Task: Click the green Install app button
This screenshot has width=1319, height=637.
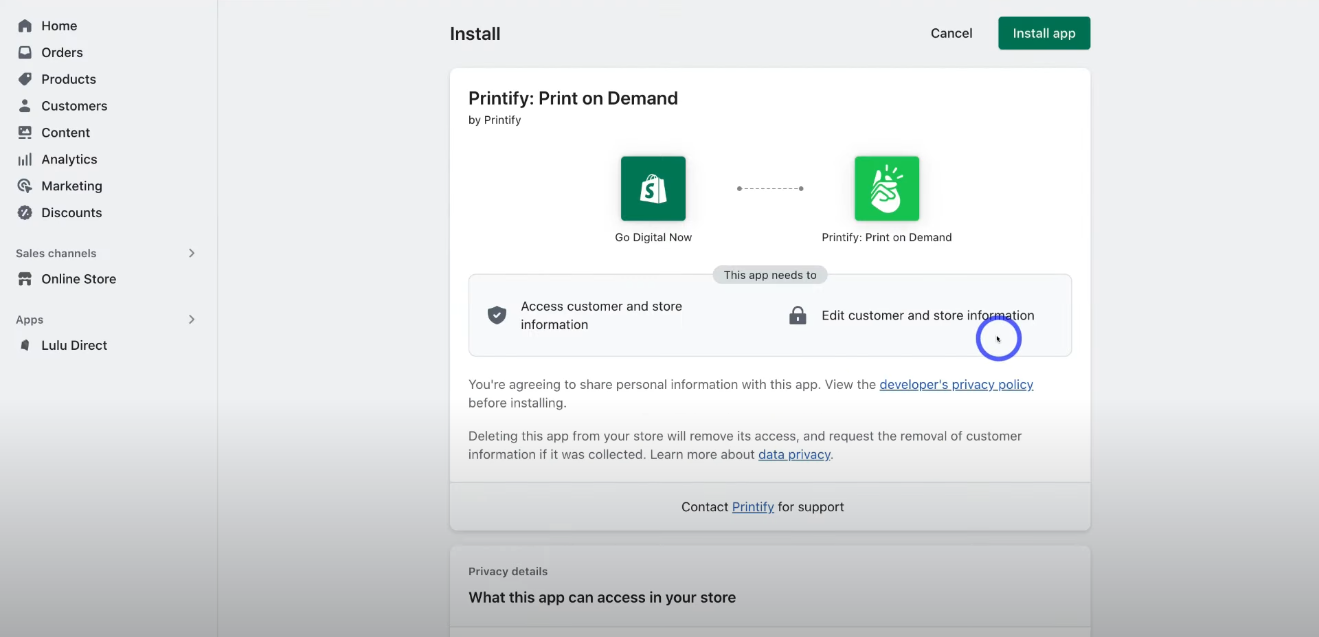Action: (1044, 33)
